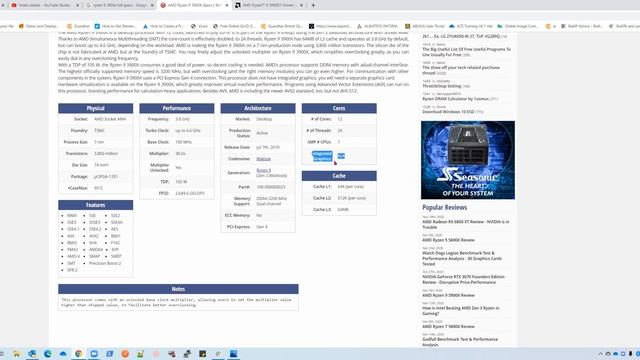Click the Cache section header
This screenshot has height=360, width=640.
point(339,176)
